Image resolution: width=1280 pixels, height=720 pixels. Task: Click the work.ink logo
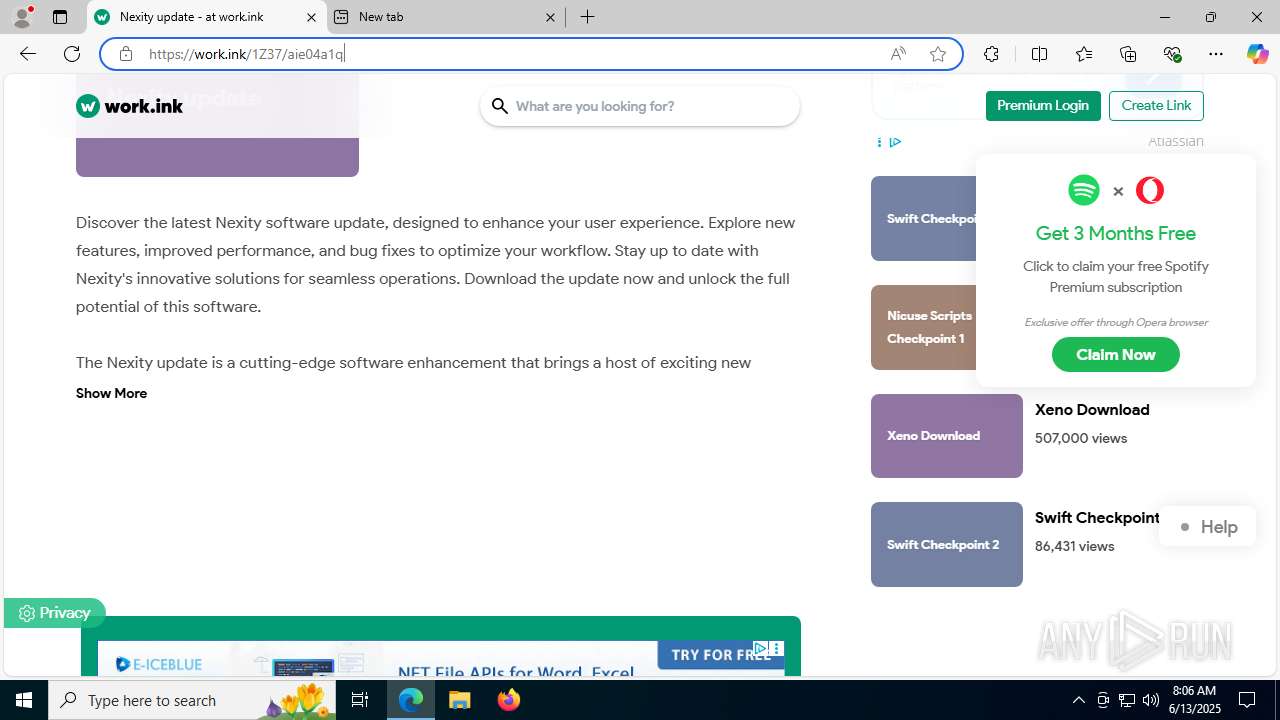click(x=130, y=106)
